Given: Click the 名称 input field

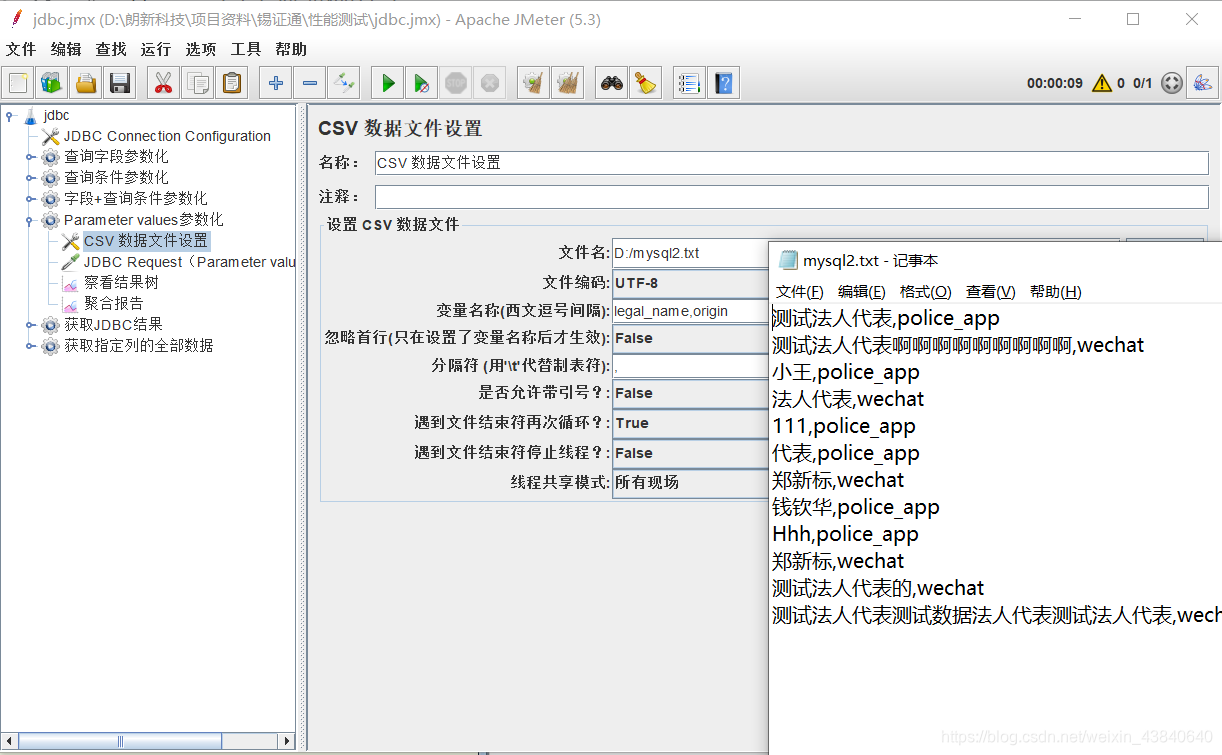Looking at the screenshot, I should 791,163.
